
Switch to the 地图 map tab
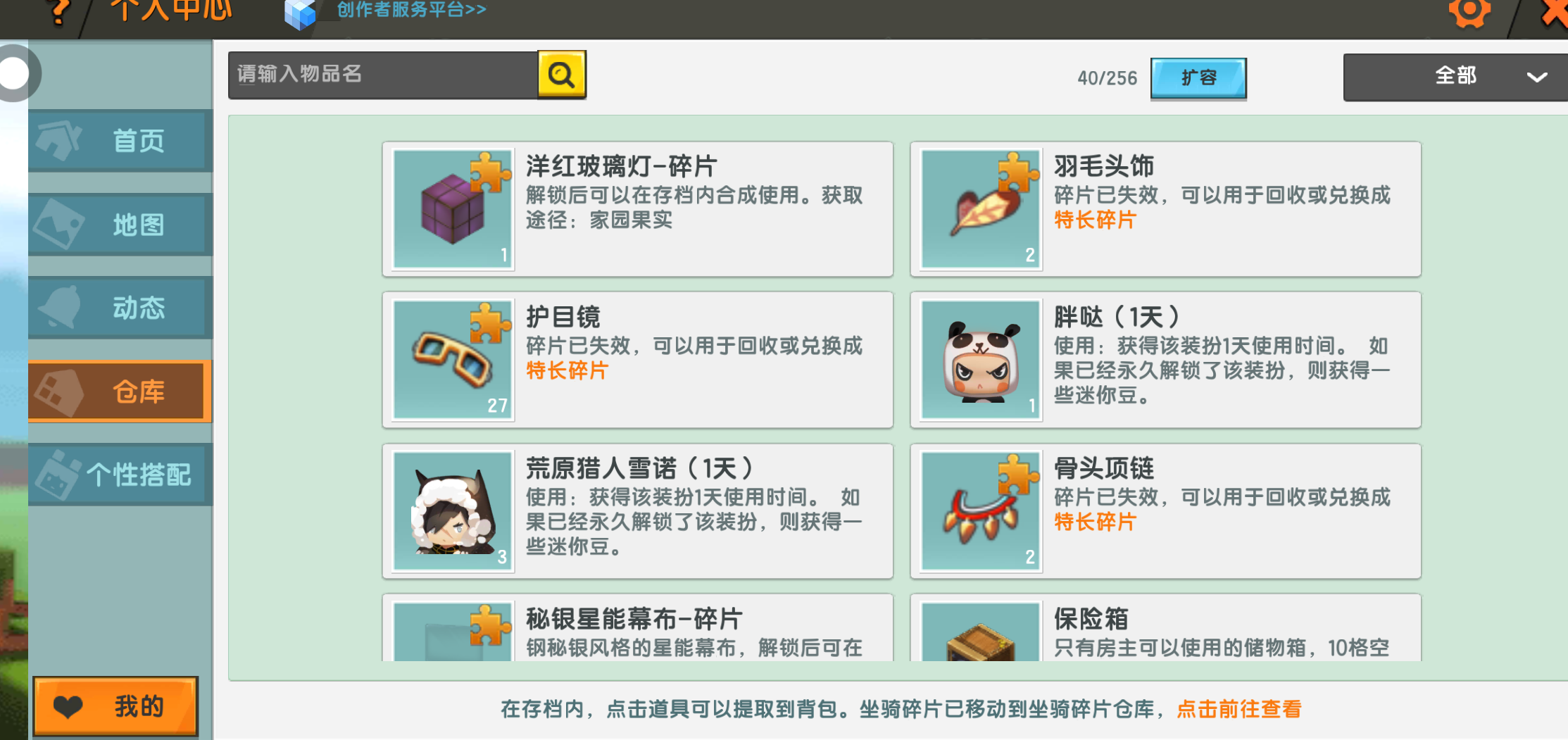(x=120, y=225)
